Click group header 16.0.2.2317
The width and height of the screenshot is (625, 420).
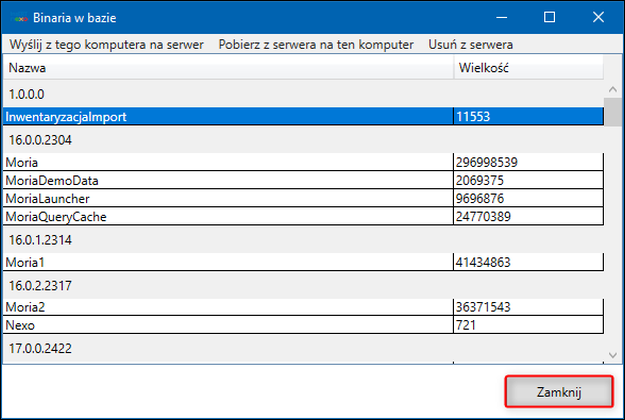click(303, 286)
